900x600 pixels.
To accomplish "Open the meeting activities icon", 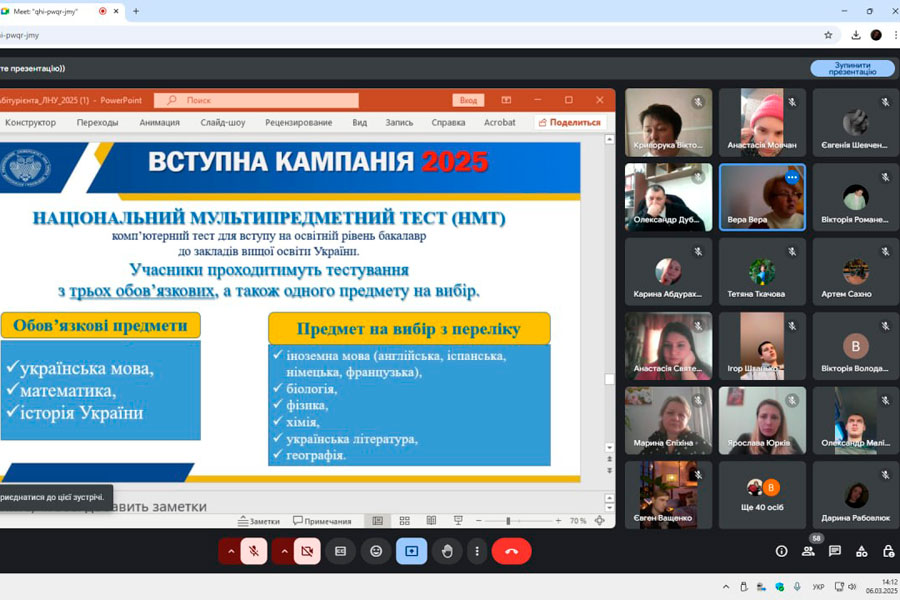I will click(x=862, y=551).
